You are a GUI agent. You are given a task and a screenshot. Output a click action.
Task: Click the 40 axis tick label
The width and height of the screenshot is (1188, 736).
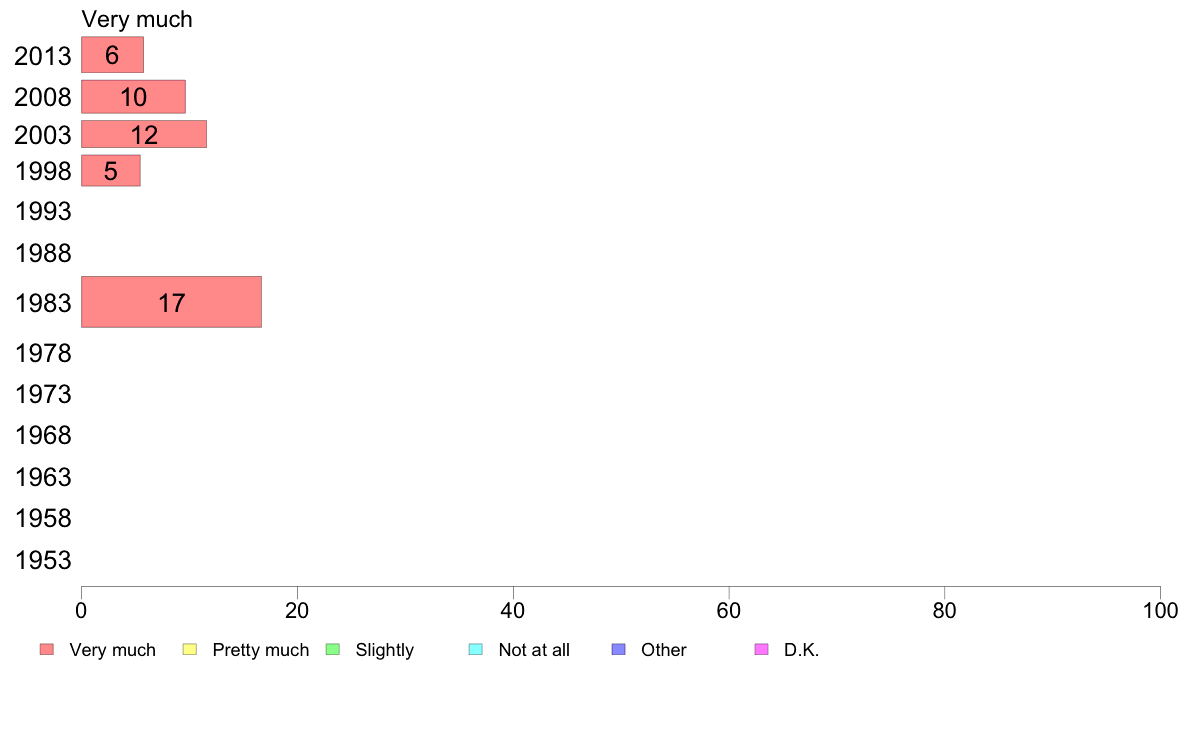coord(513,611)
